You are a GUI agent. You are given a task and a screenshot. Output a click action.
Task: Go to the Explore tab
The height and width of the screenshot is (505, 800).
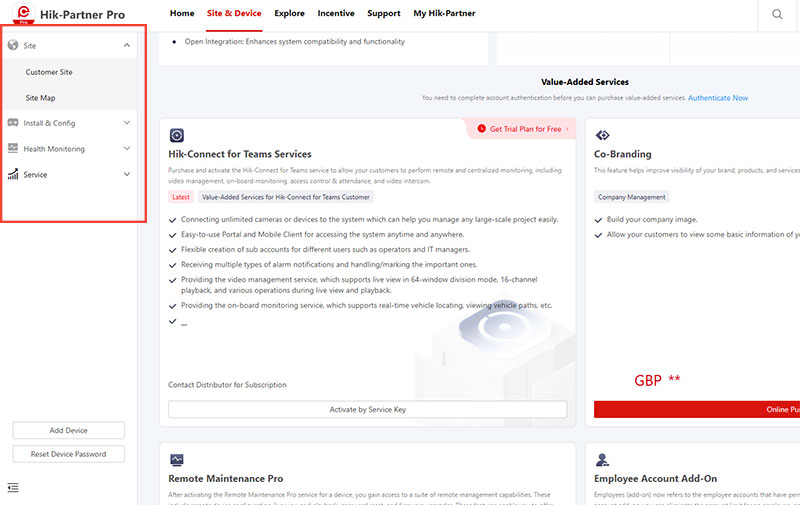tap(289, 13)
